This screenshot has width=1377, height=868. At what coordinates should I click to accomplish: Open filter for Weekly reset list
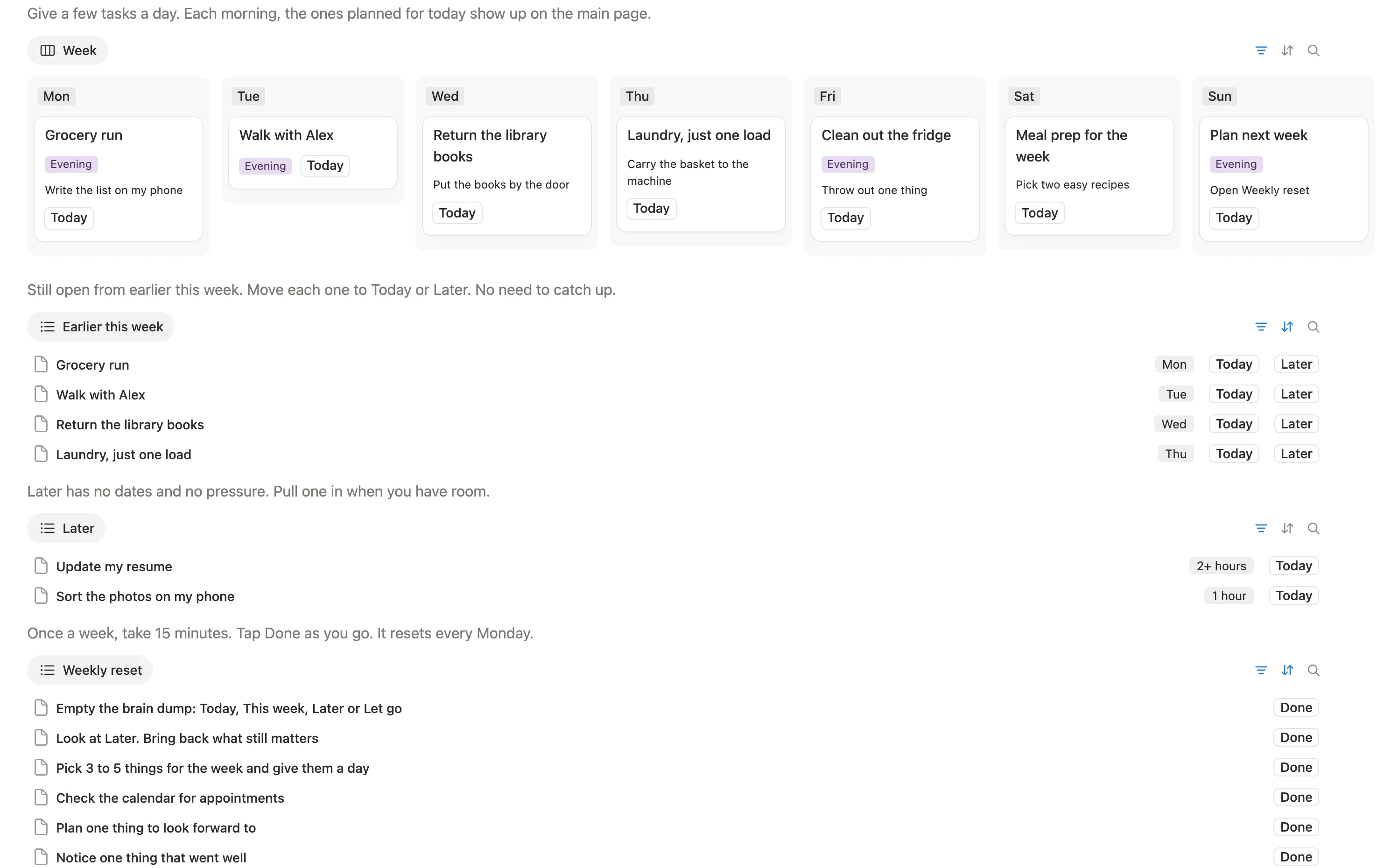1260,670
